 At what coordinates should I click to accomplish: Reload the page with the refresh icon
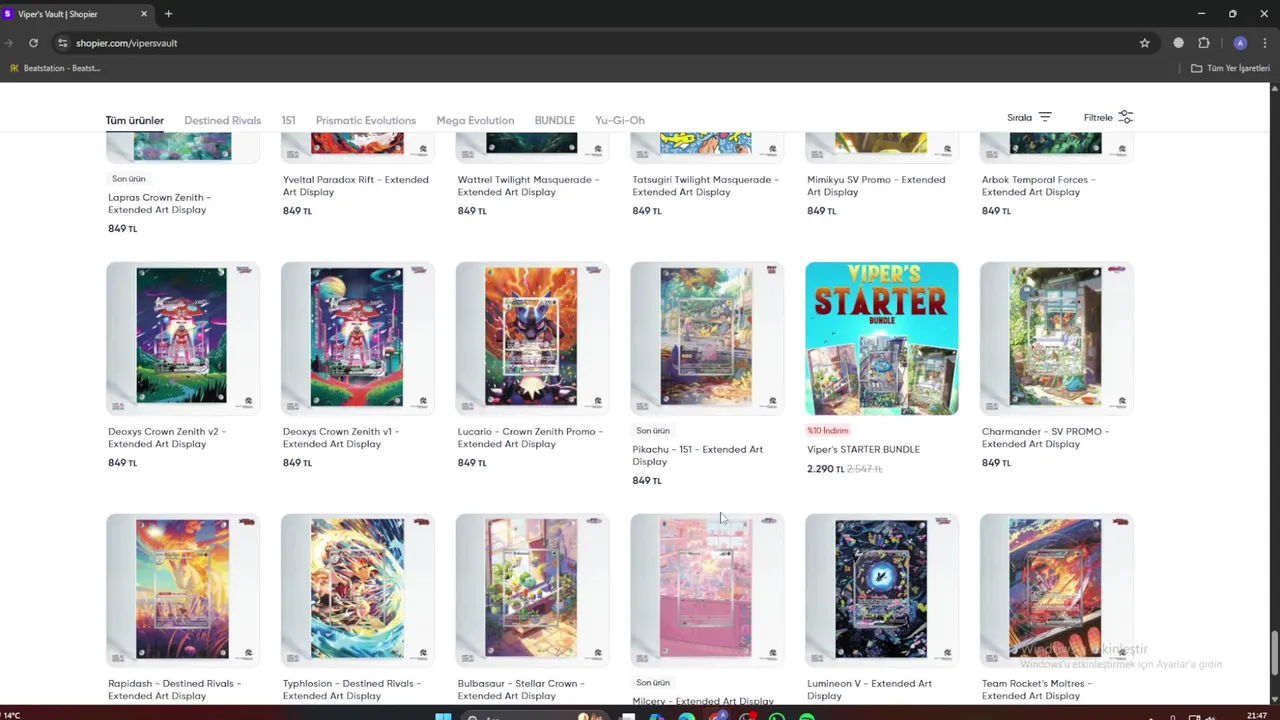coord(33,43)
